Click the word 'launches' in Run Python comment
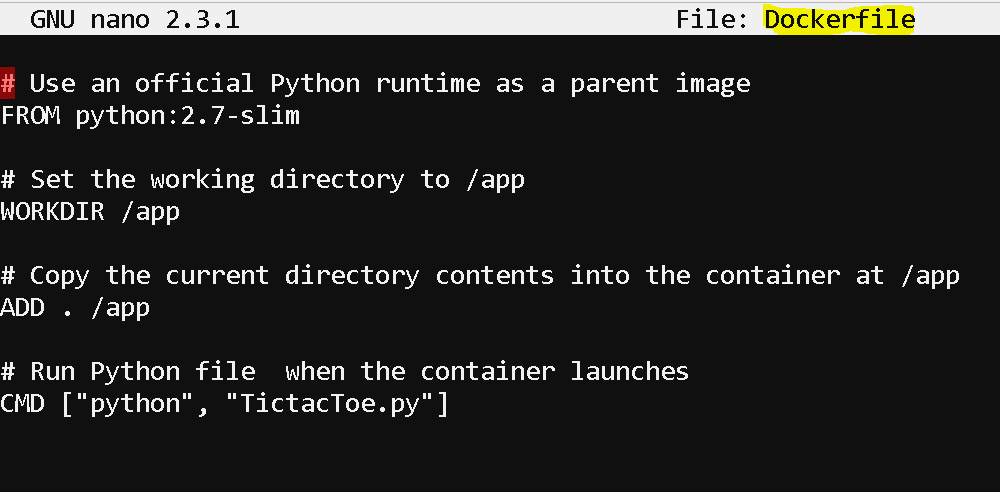This screenshot has height=492, width=1000. pos(629,371)
